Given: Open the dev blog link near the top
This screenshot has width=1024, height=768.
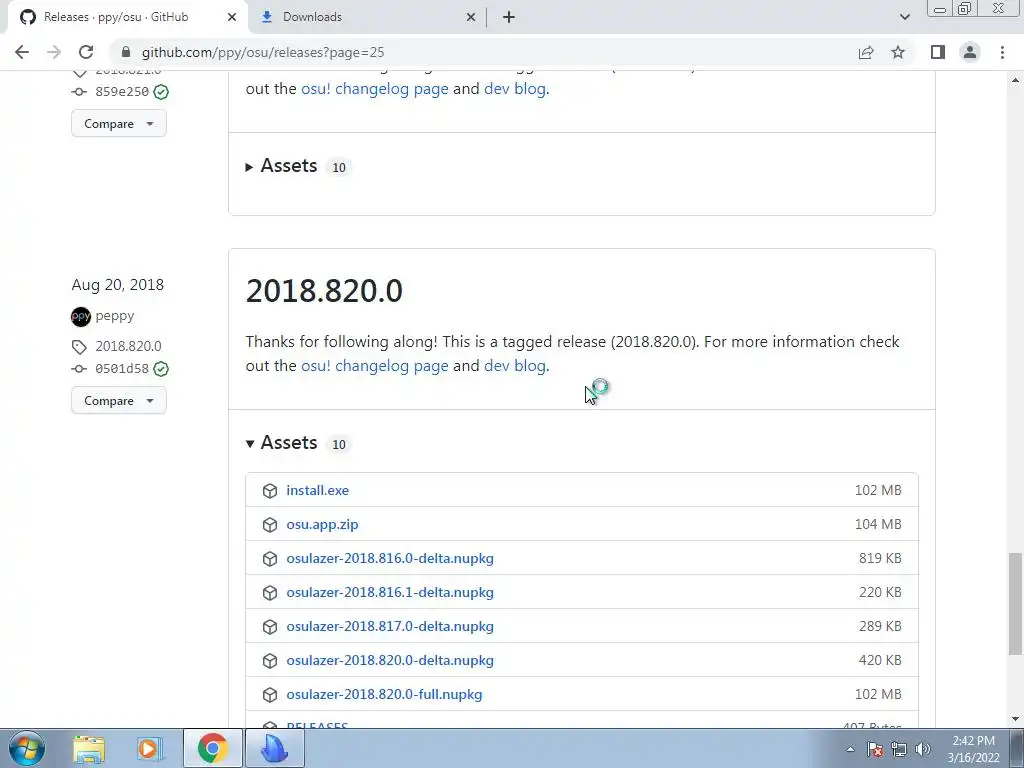Looking at the screenshot, I should pos(515,89).
